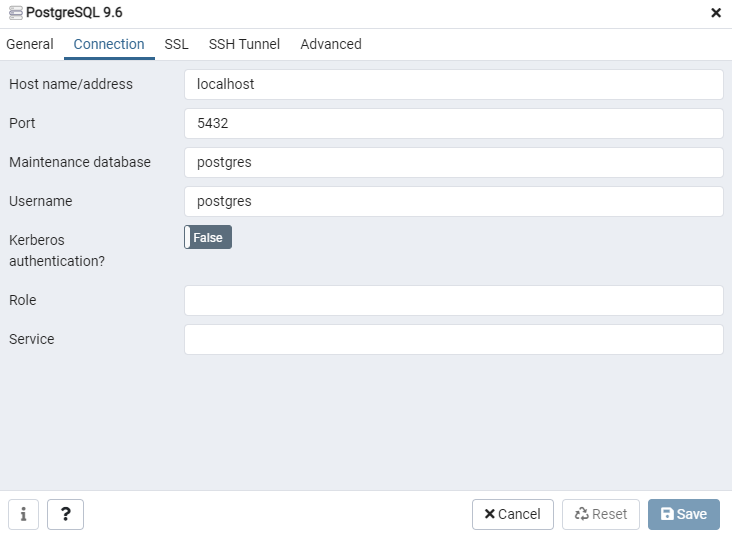This screenshot has height=534, width=732.
Task: Switch to the General tab
Action: click(30, 44)
